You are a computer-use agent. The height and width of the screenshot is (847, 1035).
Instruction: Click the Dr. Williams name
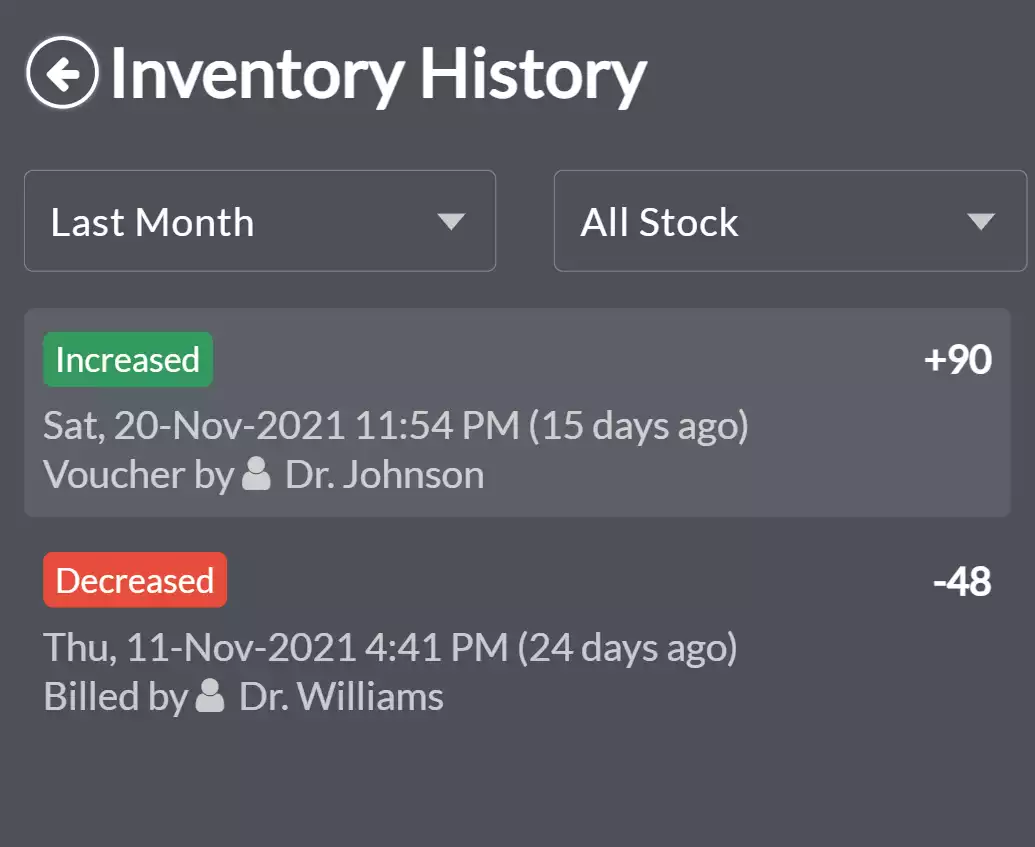(x=341, y=696)
